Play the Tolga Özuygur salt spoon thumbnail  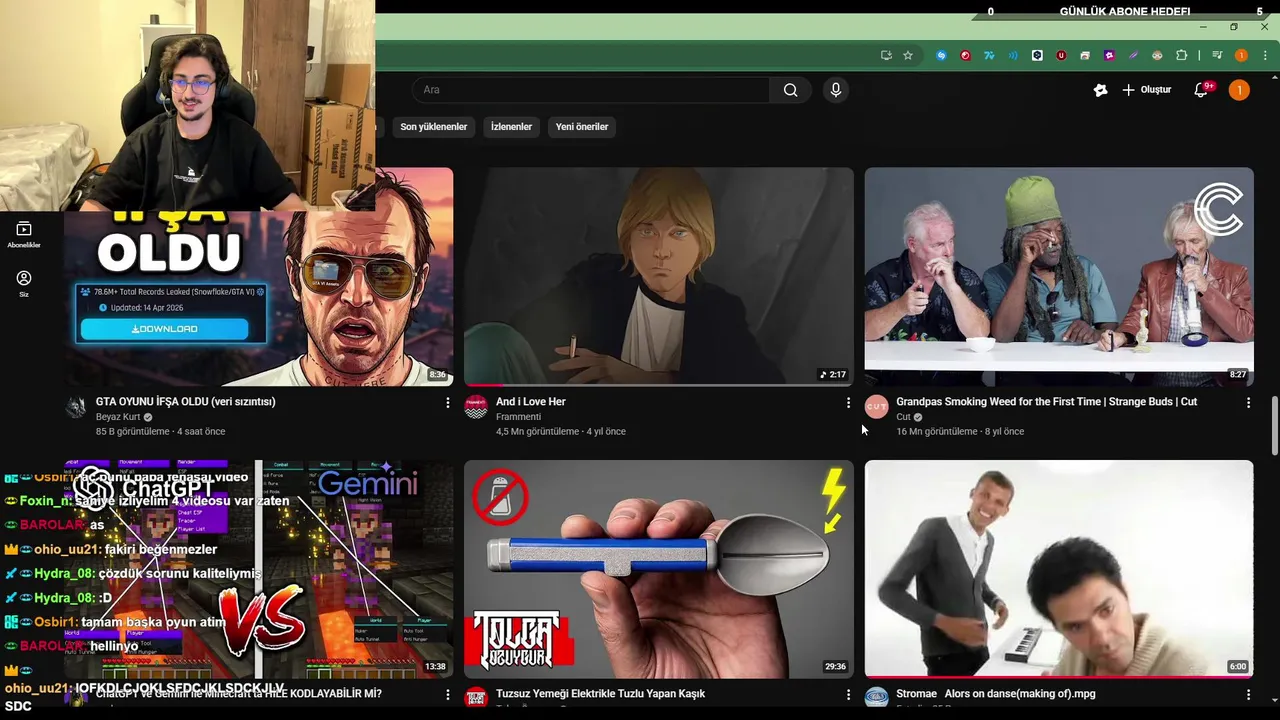(659, 569)
